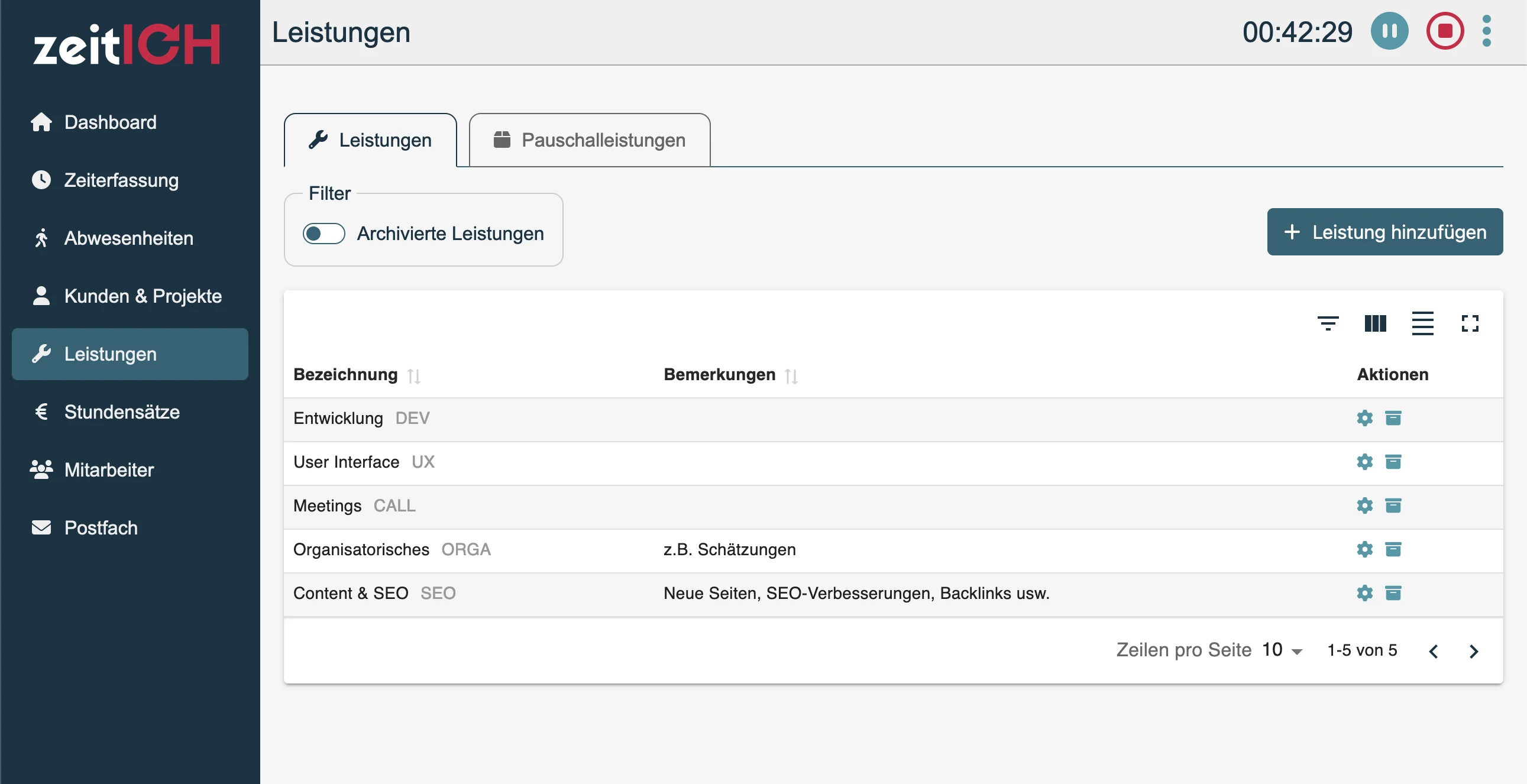
Task: Go to next table page
Action: click(x=1474, y=652)
